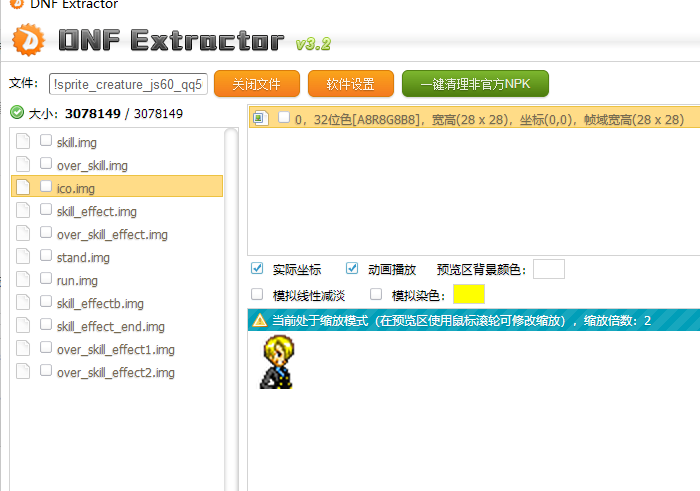Check the skill.img checkbox
The image size is (700, 491).
pos(46,140)
